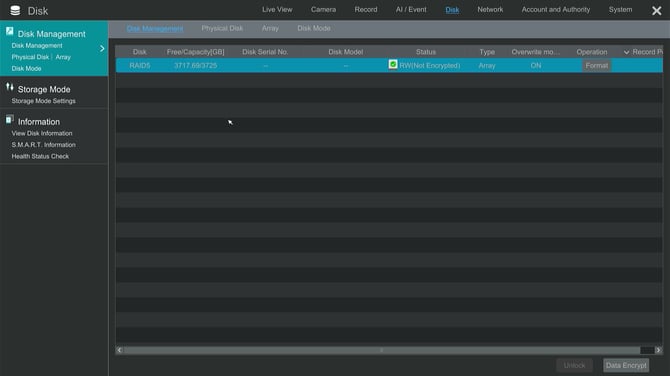Open the Array tab
The image size is (670, 376).
pyautogui.click(x=270, y=29)
